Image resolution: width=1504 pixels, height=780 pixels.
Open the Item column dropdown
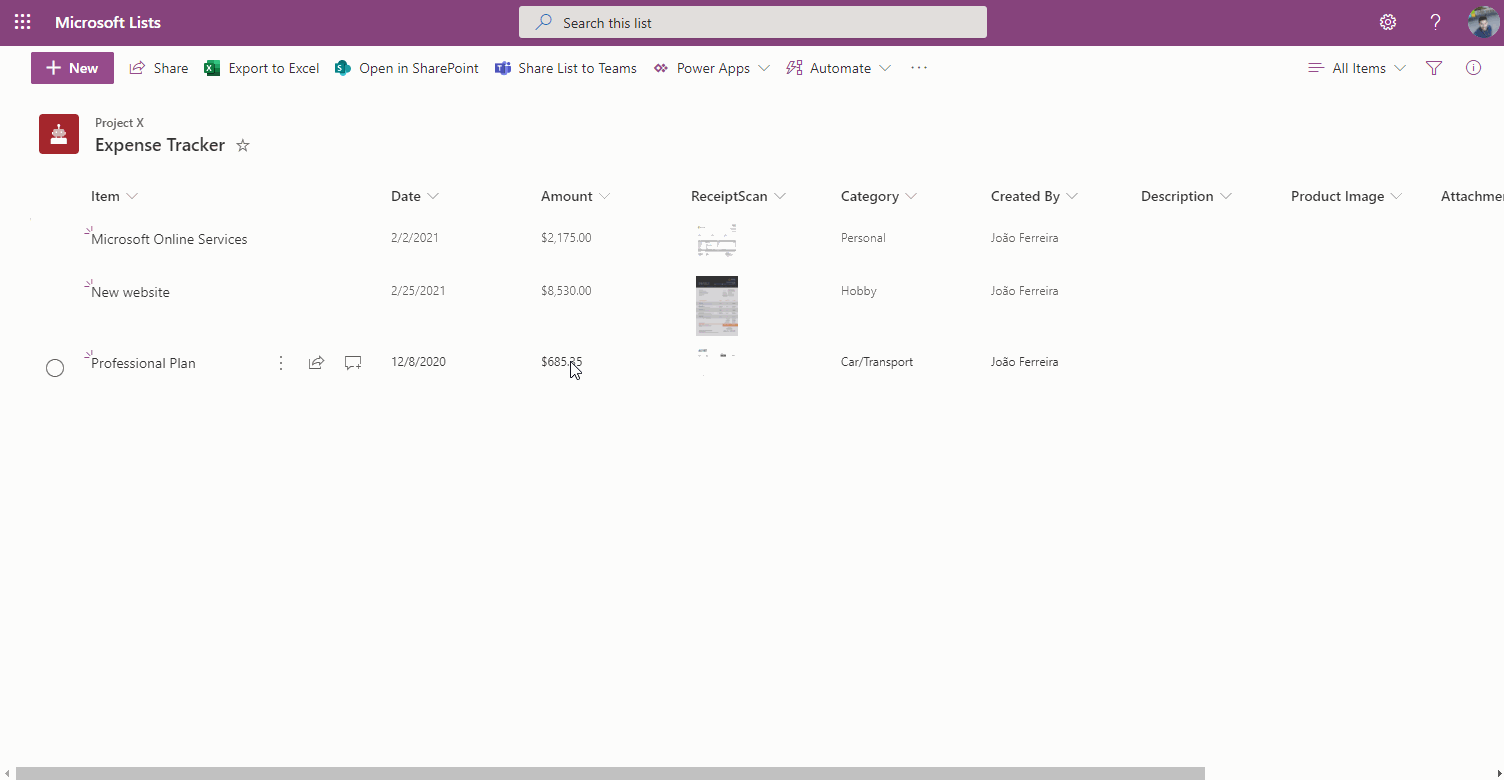point(131,196)
